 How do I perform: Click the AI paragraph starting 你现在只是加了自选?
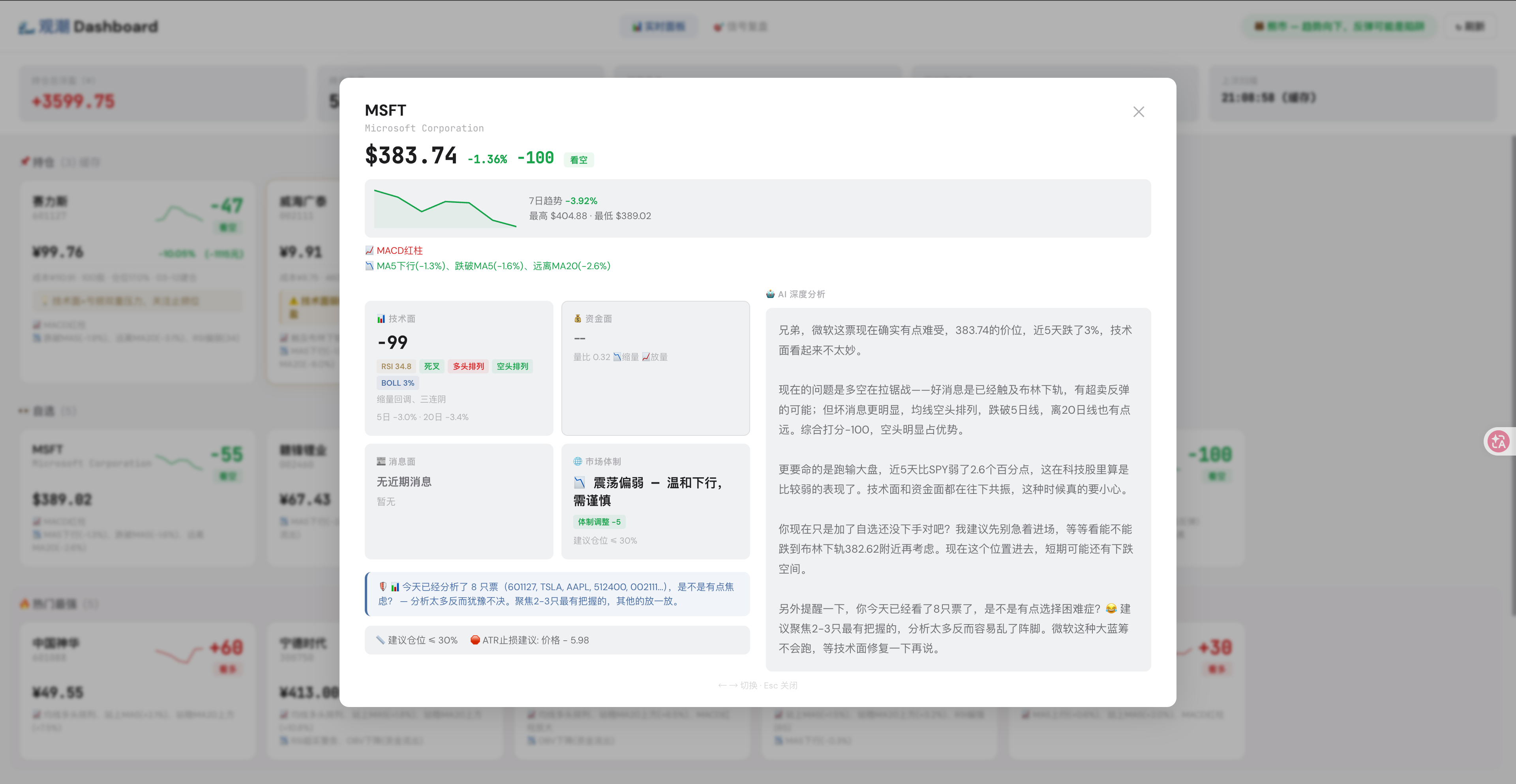point(955,549)
